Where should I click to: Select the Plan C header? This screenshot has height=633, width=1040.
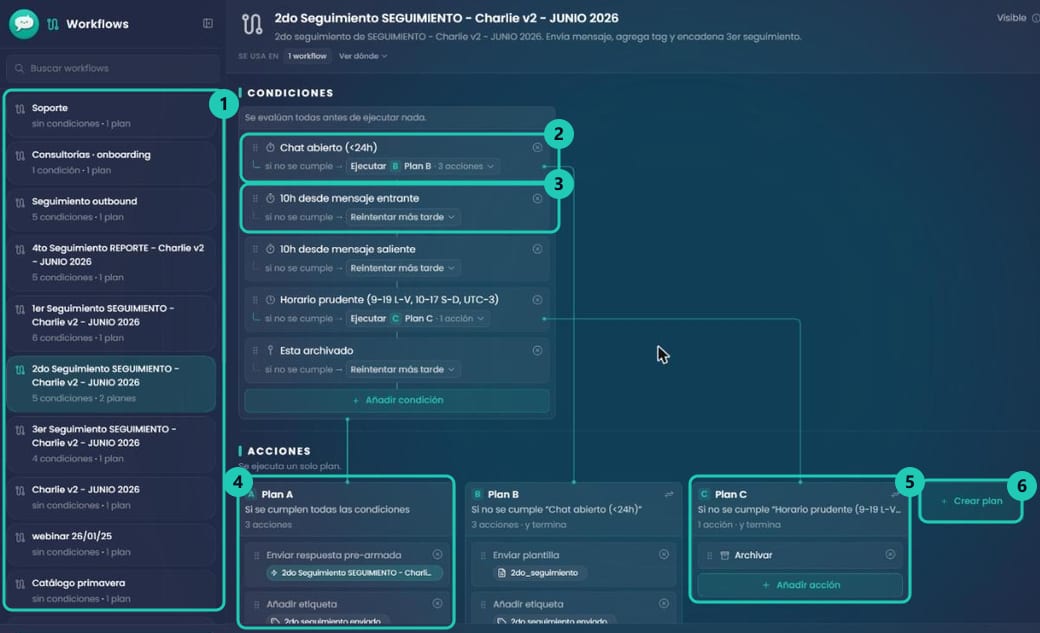799,509
